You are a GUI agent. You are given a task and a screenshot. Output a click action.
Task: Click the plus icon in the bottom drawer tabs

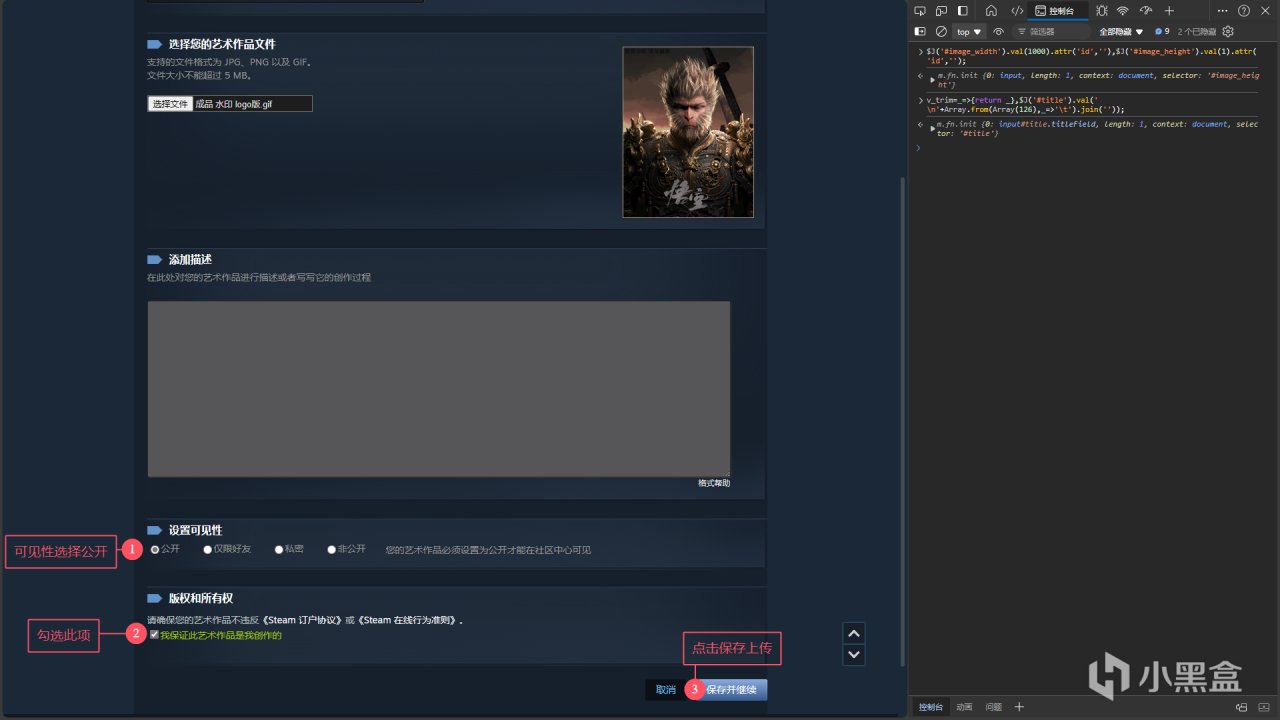[x=1019, y=707]
